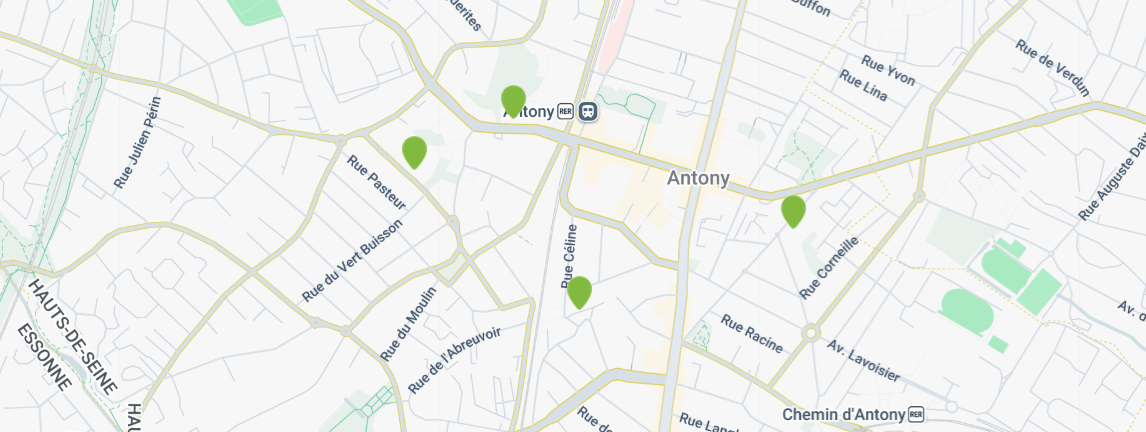This screenshot has width=1146, height=432.
Task: Click the Rue de l'Abreuvoir street name
Action: pyautogui.click(x=454, y=360)
